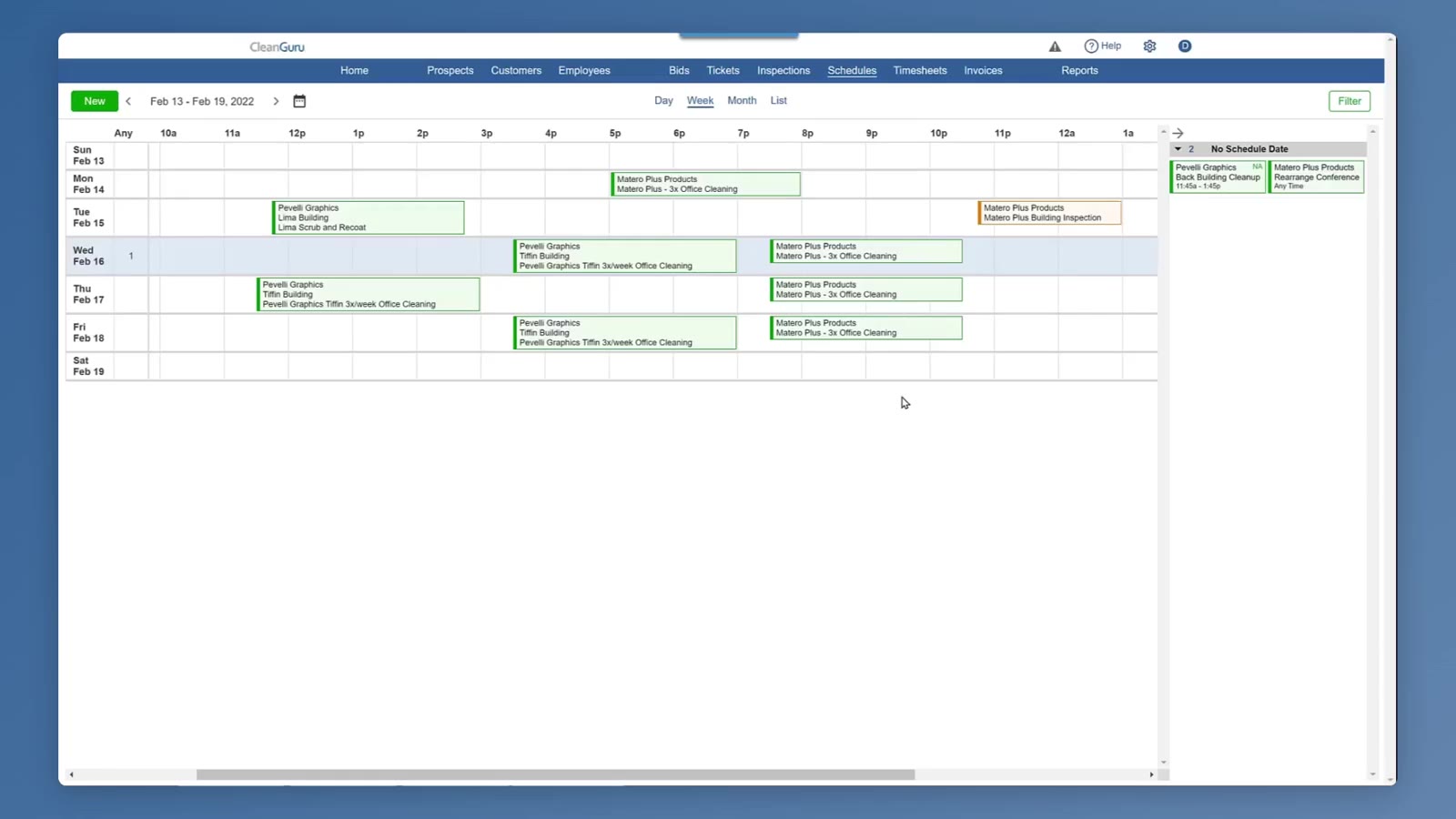Click the alert warning triangle icon
This screenshot has height=819, width=1456.
tap(1055, 46)
